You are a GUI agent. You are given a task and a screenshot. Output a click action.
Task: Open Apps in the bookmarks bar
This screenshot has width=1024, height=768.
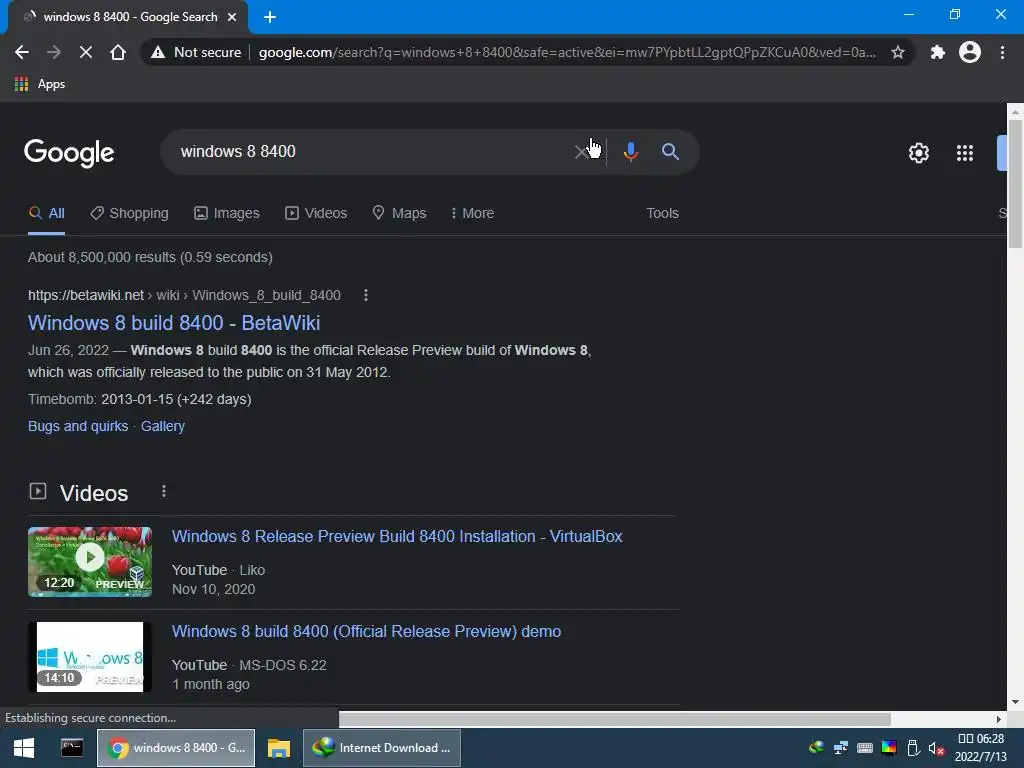click(x=40, y=84)
